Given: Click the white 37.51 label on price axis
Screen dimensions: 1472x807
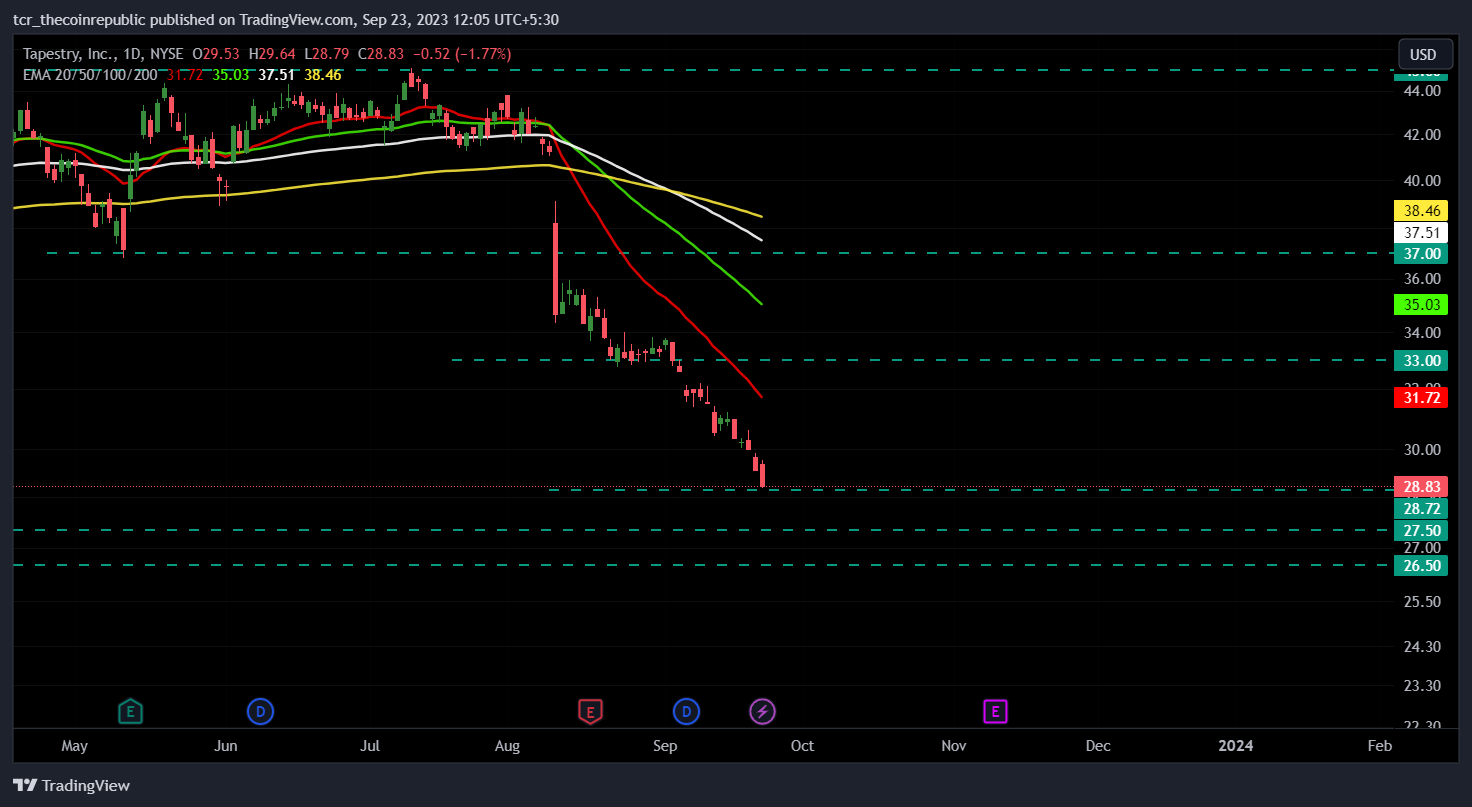Looking at the screenshot, I should pyautogui.click(x=1420, y=233).
